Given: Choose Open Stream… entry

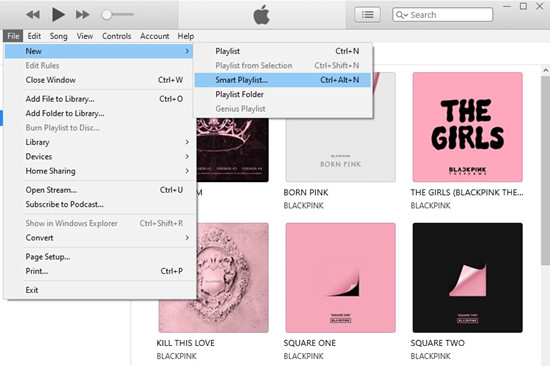Looking at the screenshot, I should [99, 190].
